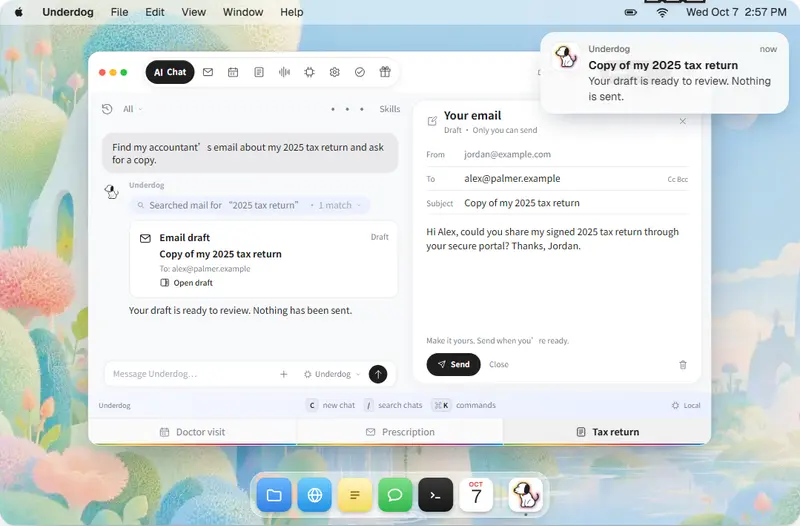This screenshot has height=526, width=800.
Task: Open the three-dots more options menu
Action: (347, 109)
